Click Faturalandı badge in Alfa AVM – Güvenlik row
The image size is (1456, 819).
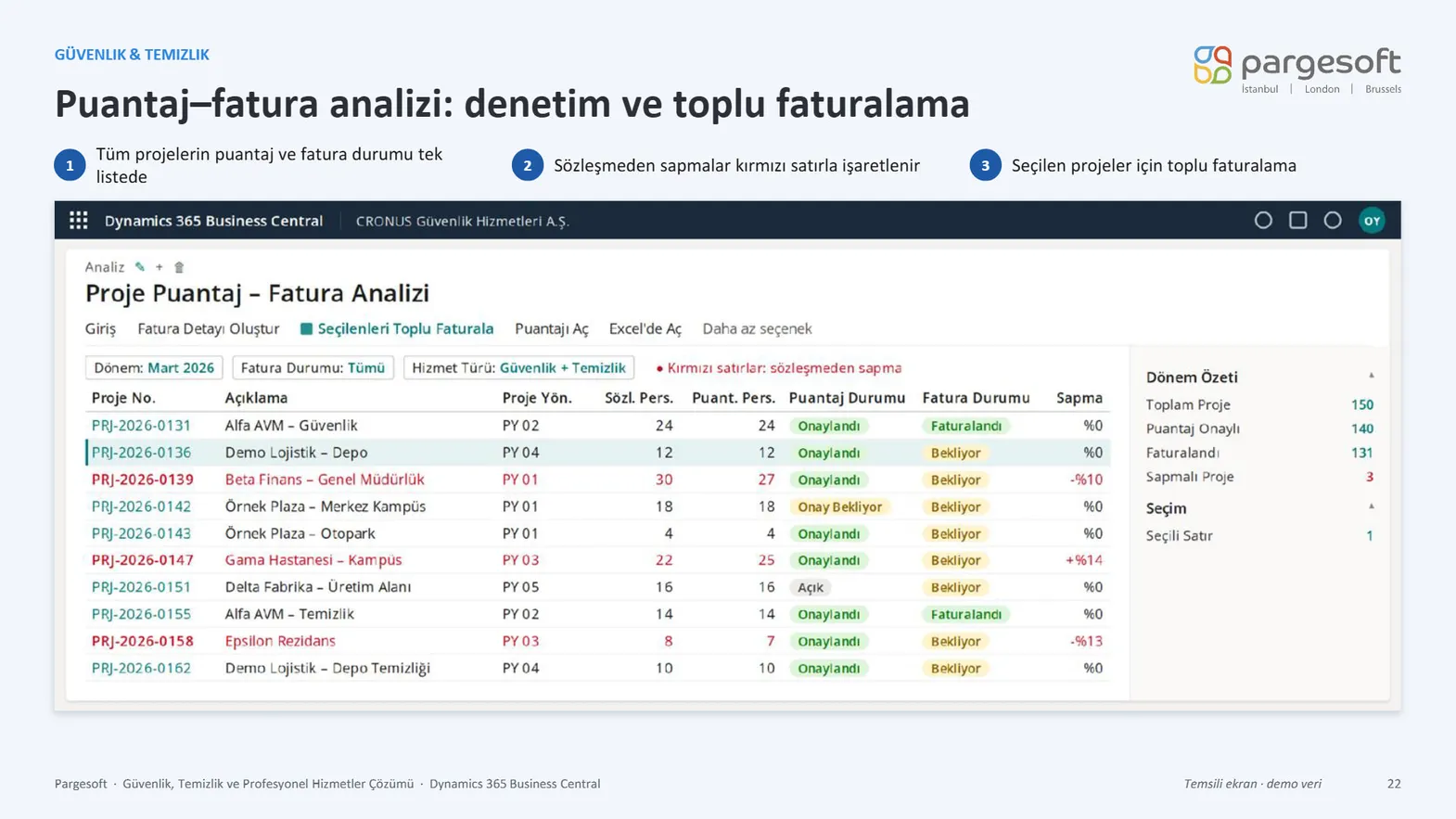tap(966, 427)
